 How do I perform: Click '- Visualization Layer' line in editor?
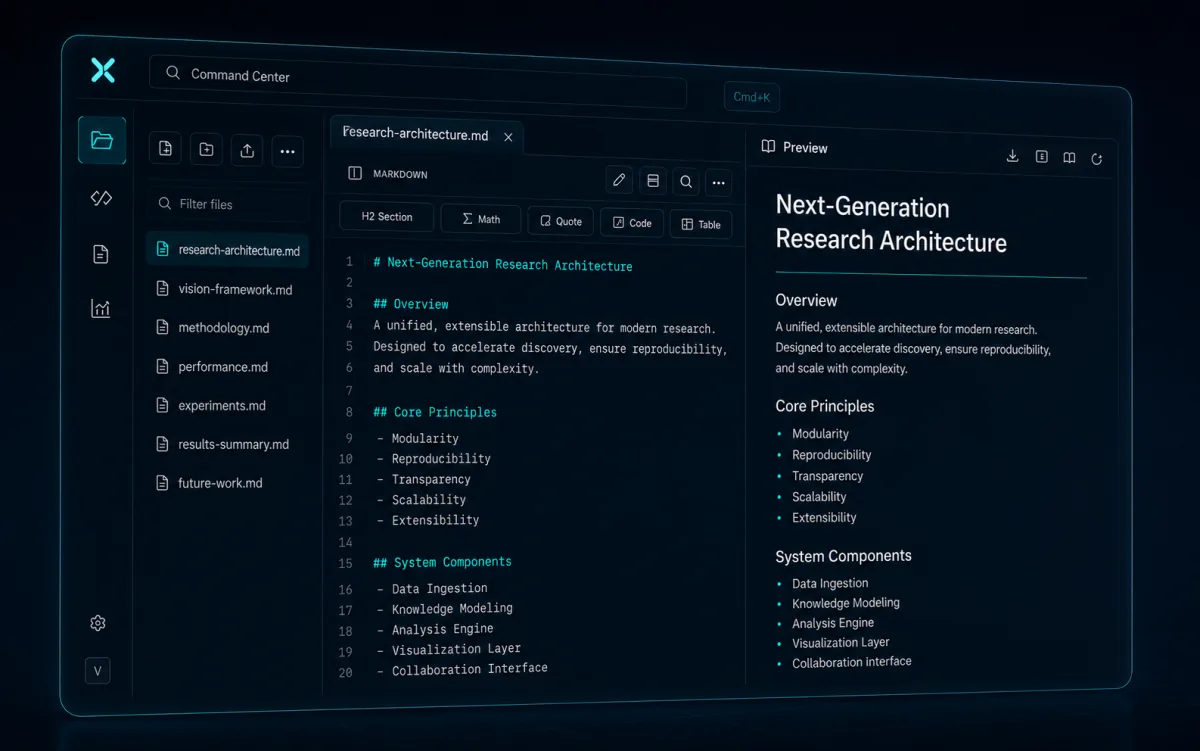pos(449,649)
